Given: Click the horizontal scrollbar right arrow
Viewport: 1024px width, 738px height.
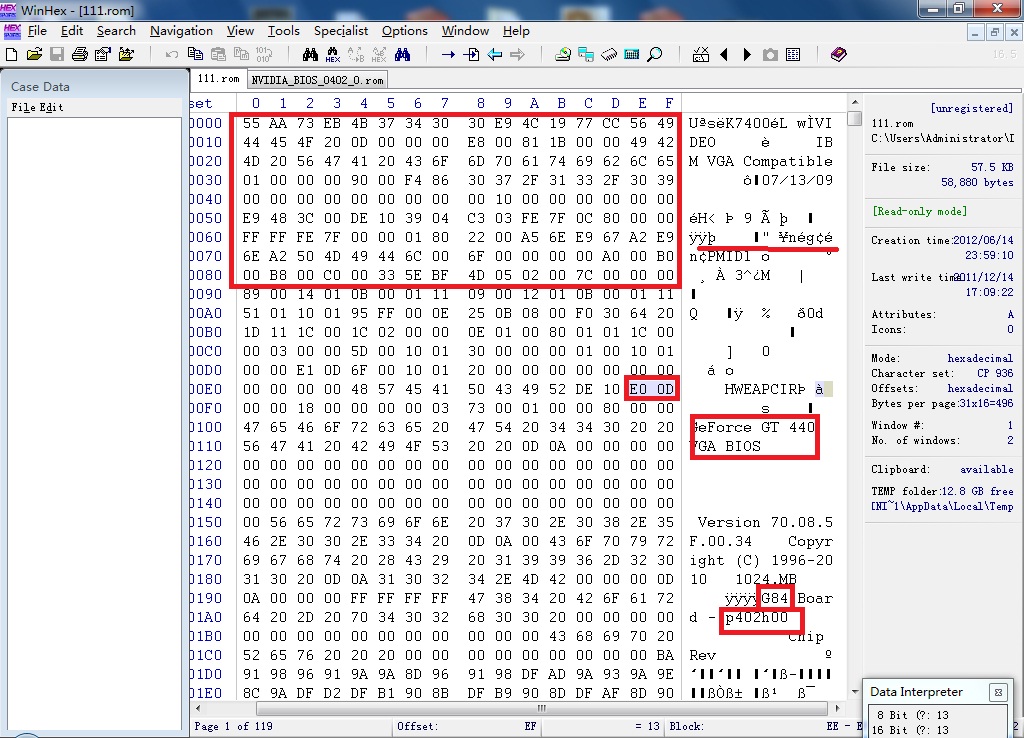Looking at the screenshot, I should (838, 708).
